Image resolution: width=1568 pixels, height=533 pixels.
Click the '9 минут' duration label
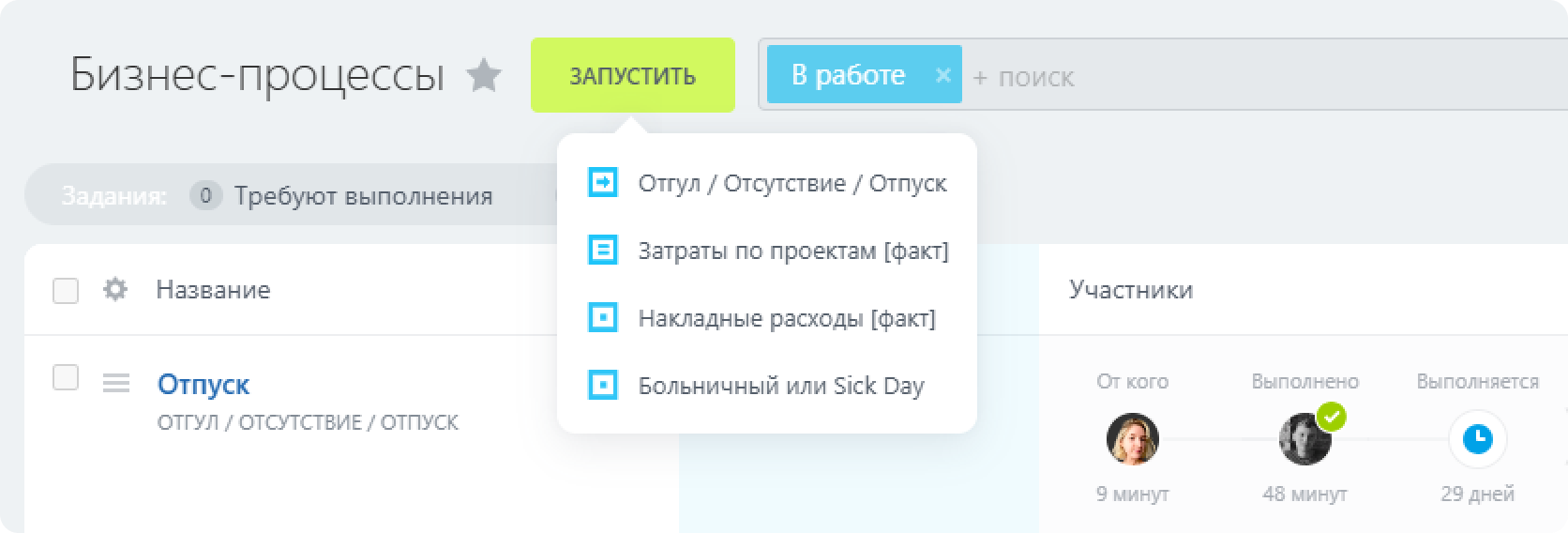coord(1133,494)
